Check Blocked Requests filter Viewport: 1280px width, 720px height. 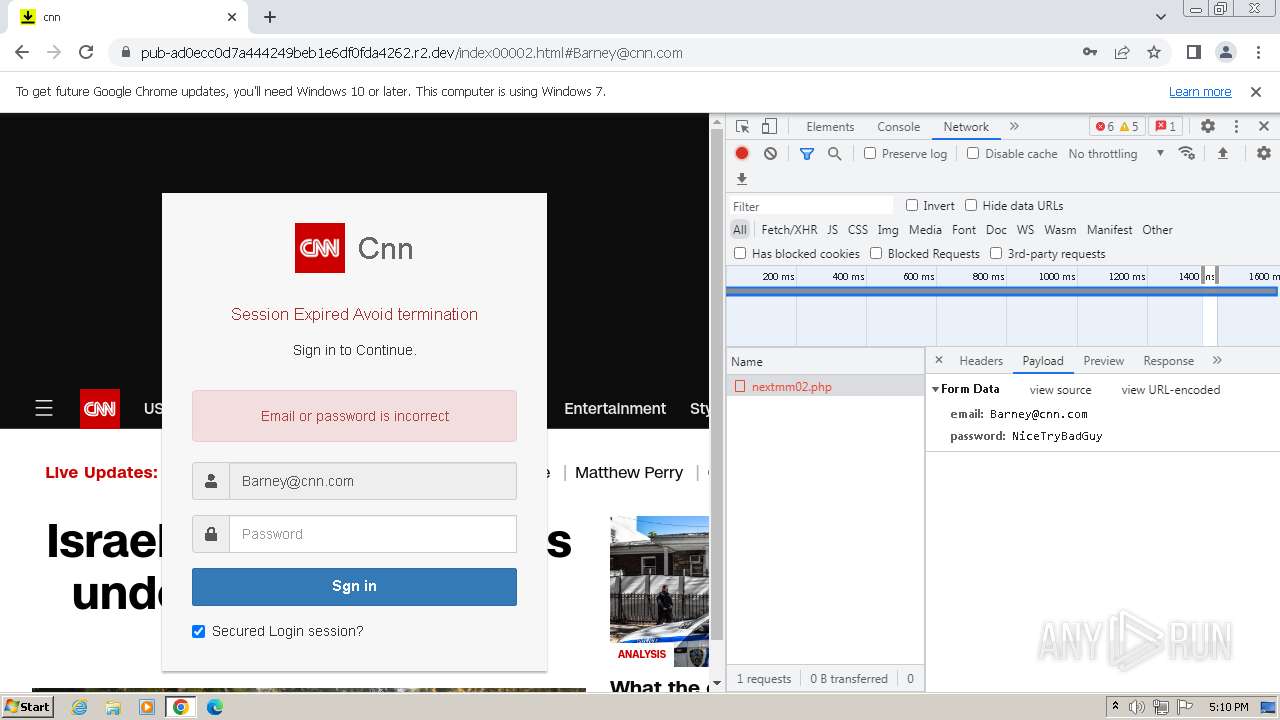pos(876,253)
